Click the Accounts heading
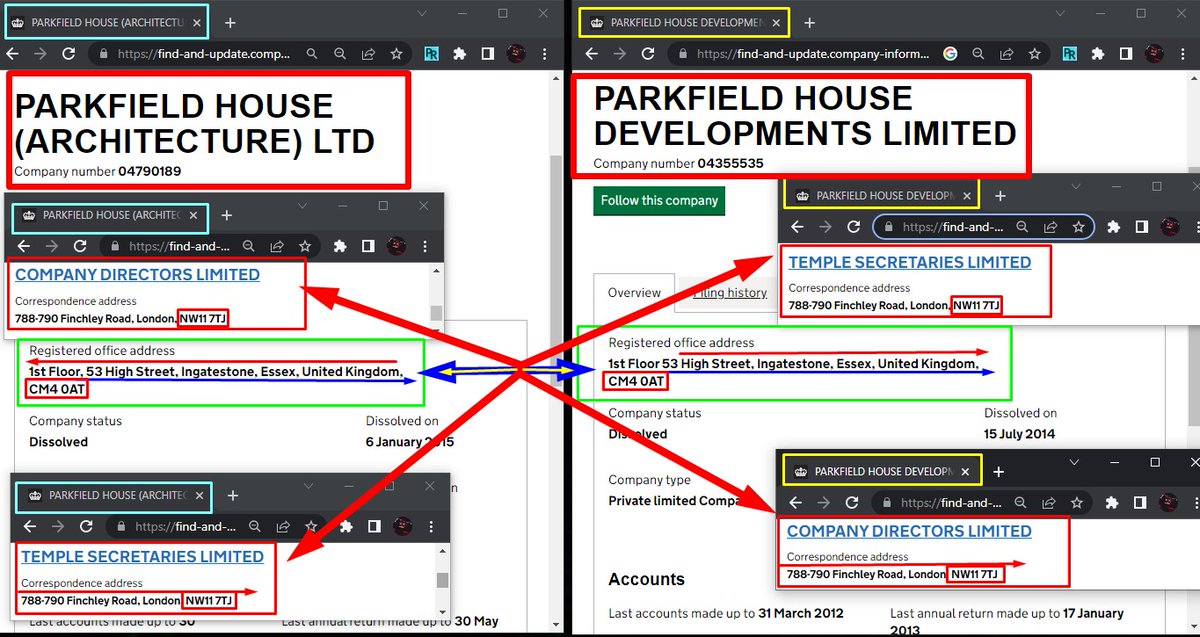1200x637 pixels. (646, 579)
